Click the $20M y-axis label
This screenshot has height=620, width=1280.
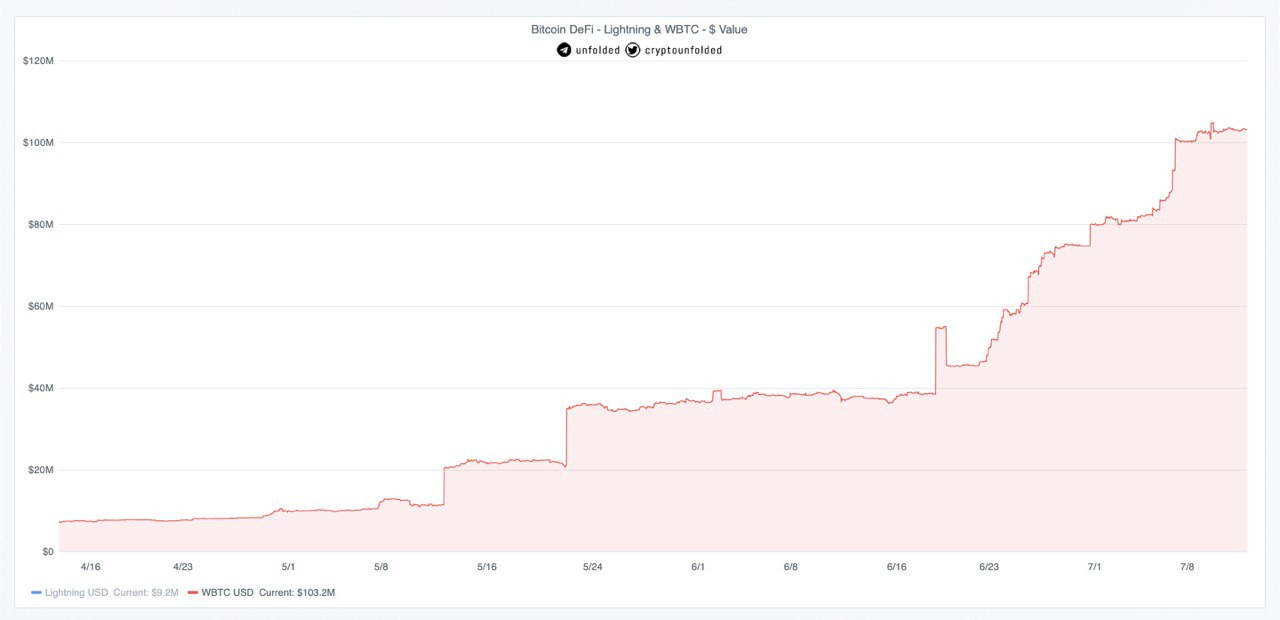[x=40, y=470]
